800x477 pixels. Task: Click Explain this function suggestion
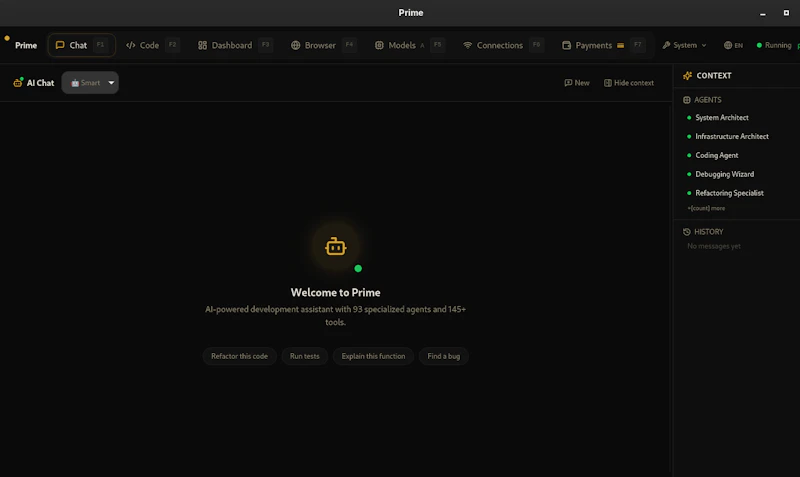click(x=373, y=356)
